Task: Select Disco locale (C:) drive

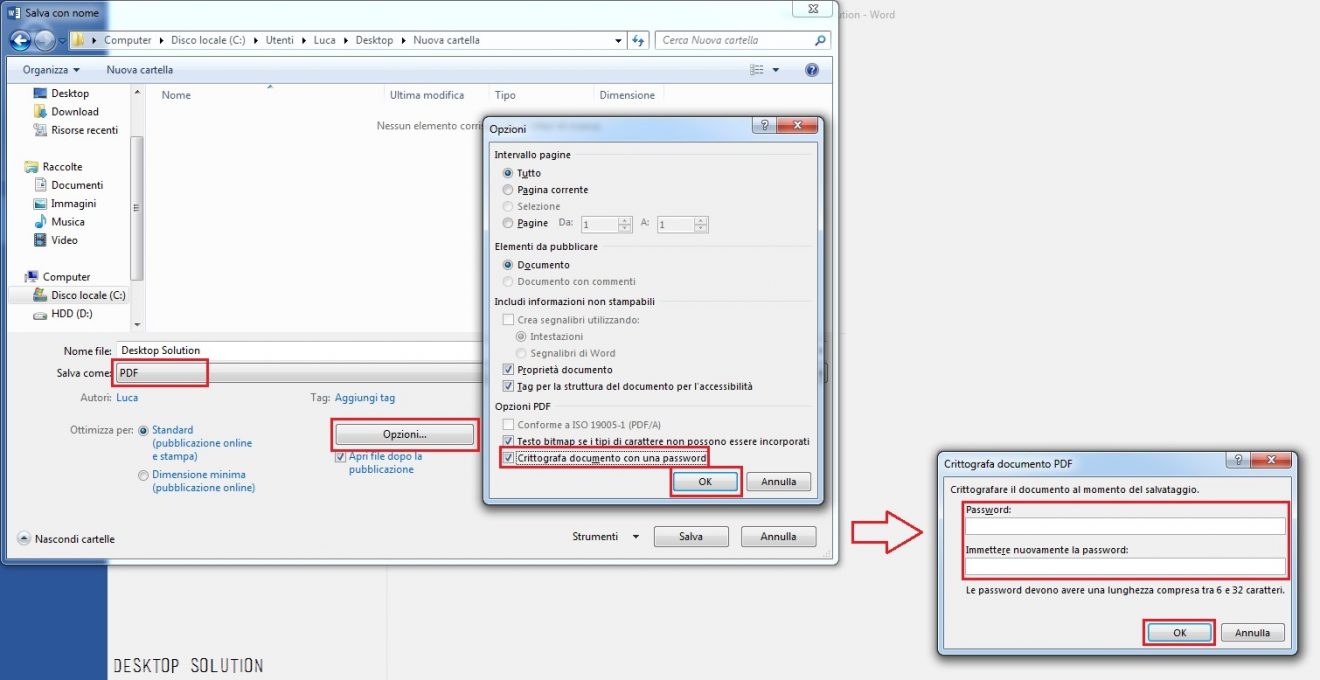Action: click(x=88, y=295)
